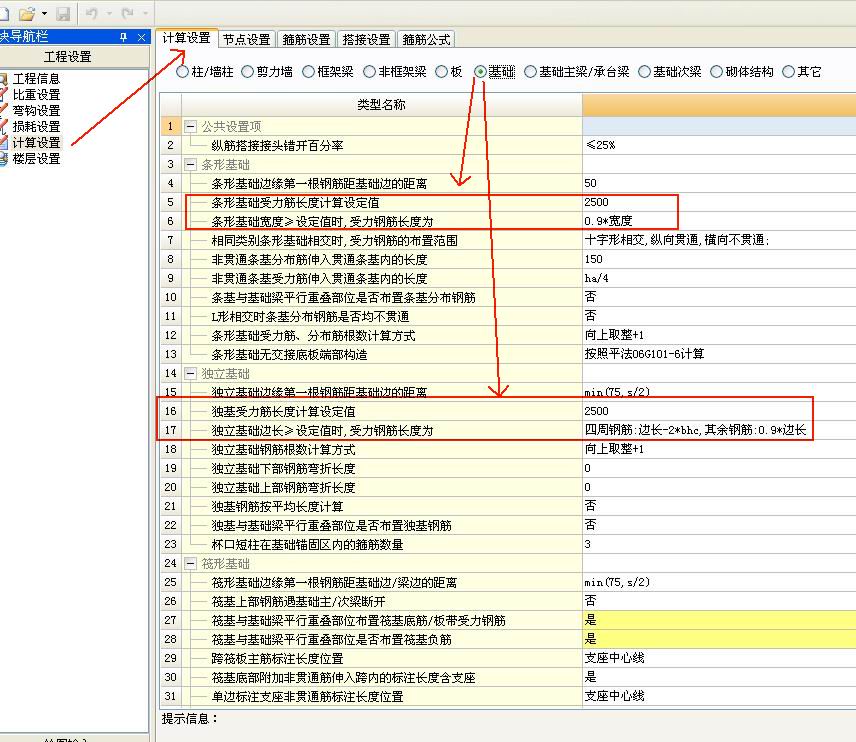Open 楼层设置 in the navigation list
Viewport: 856px width, 742px height.
pos(36,159)
